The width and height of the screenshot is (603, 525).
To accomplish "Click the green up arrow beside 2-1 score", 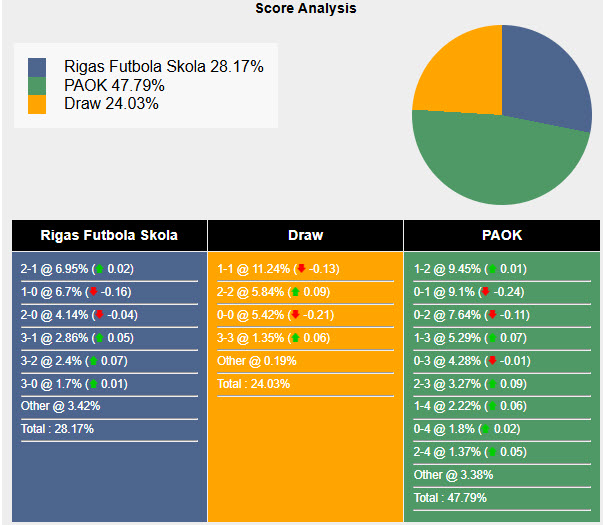I will coord(100,269).
